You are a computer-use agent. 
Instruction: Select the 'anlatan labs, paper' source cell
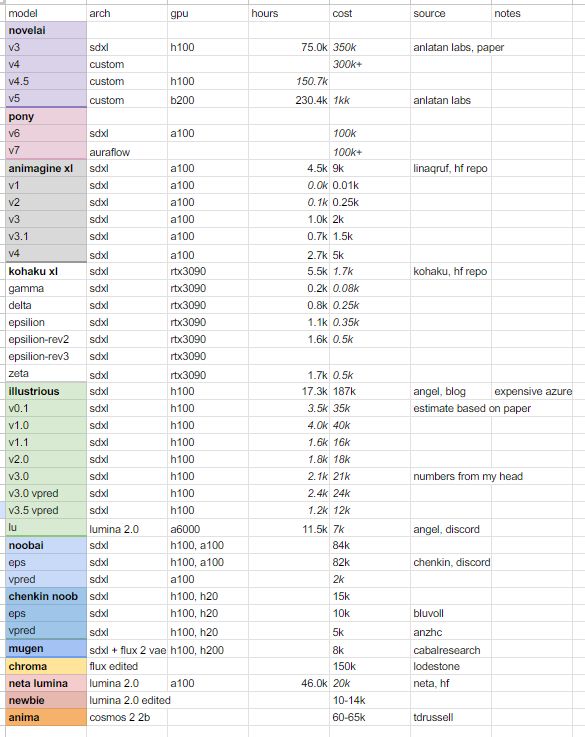(x=459, y=47)
